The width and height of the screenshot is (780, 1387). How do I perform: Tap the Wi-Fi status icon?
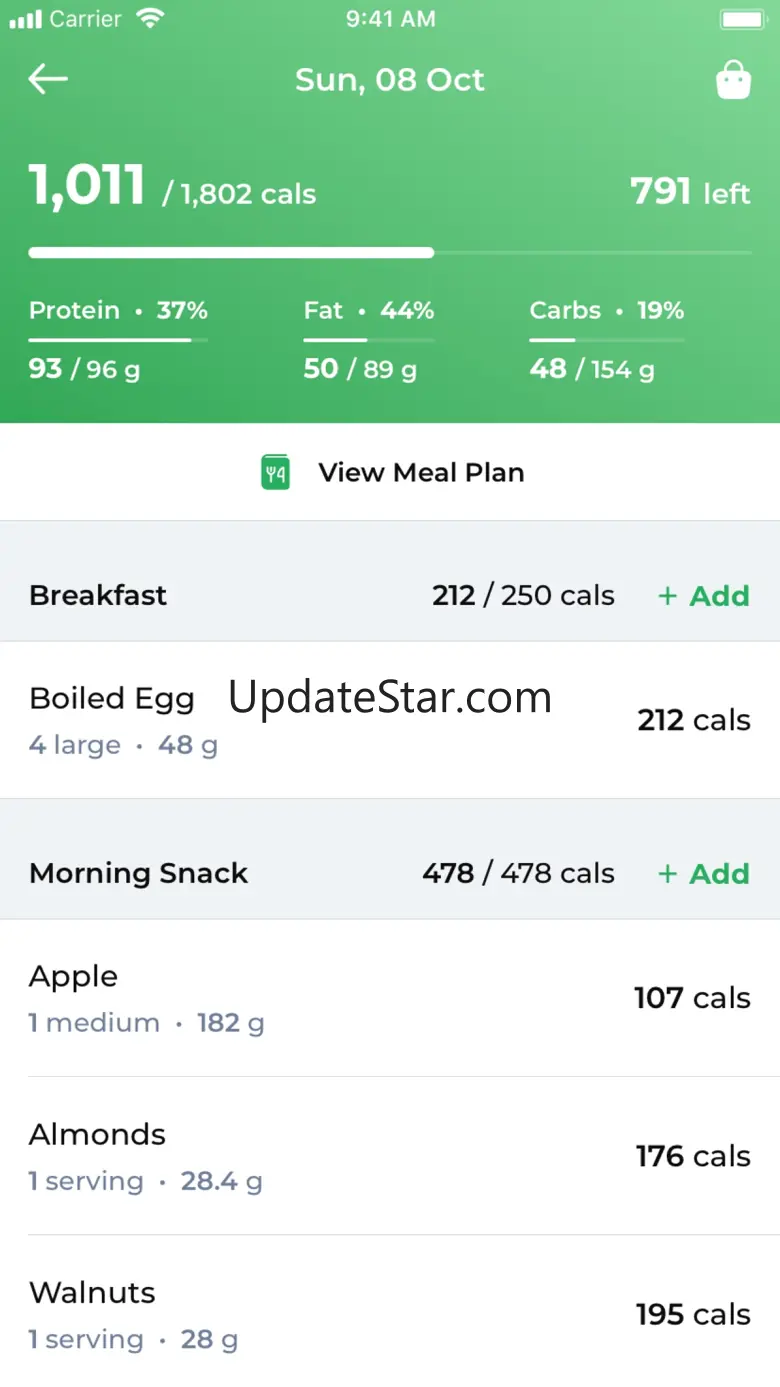coord(150,18)
